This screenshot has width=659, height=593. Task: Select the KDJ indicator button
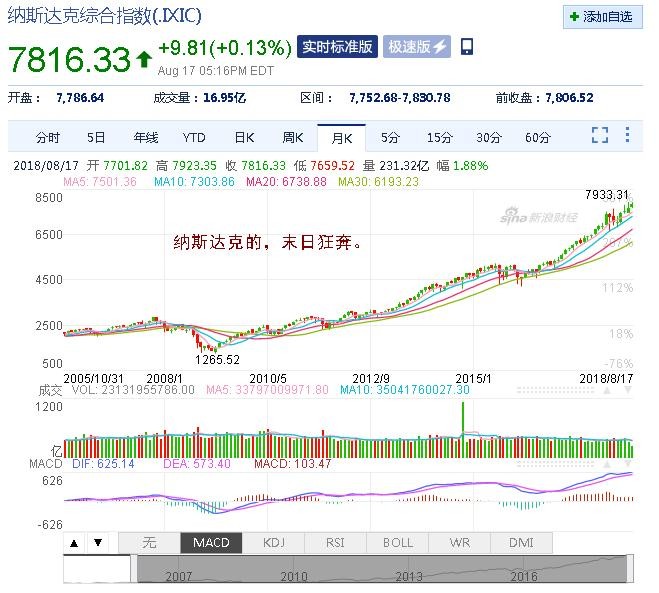[273, 543]
